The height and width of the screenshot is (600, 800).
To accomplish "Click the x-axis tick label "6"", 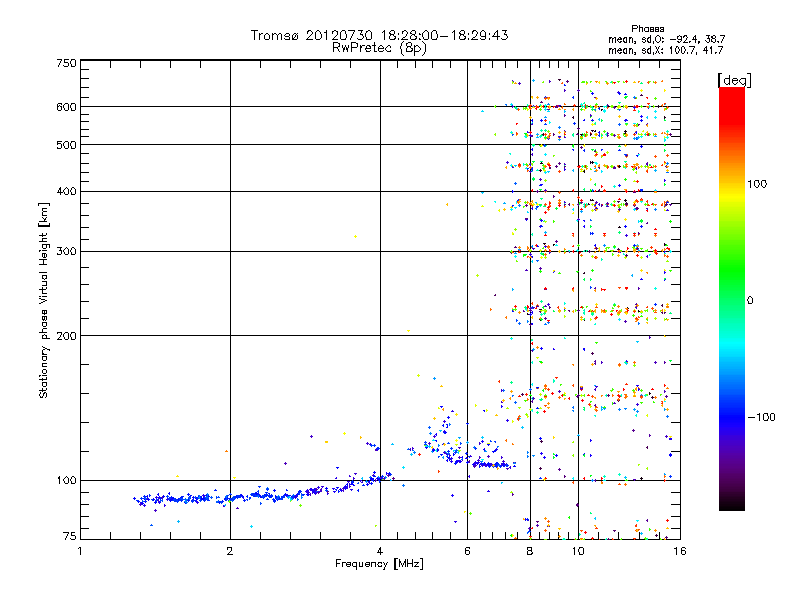I will pos(467,551).
